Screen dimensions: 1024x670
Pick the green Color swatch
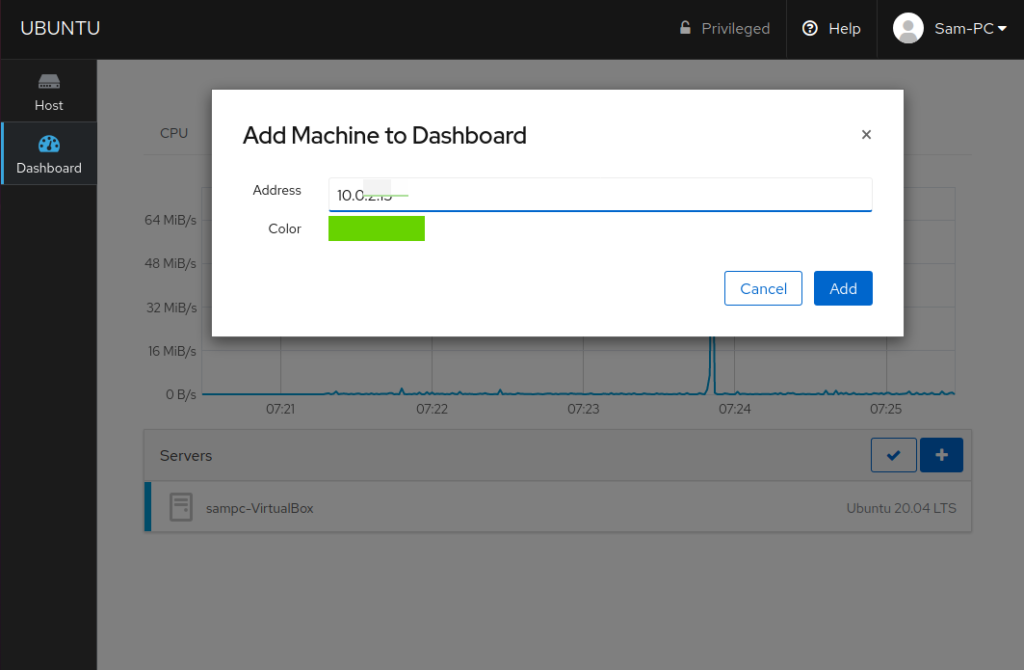coord(377,229)
